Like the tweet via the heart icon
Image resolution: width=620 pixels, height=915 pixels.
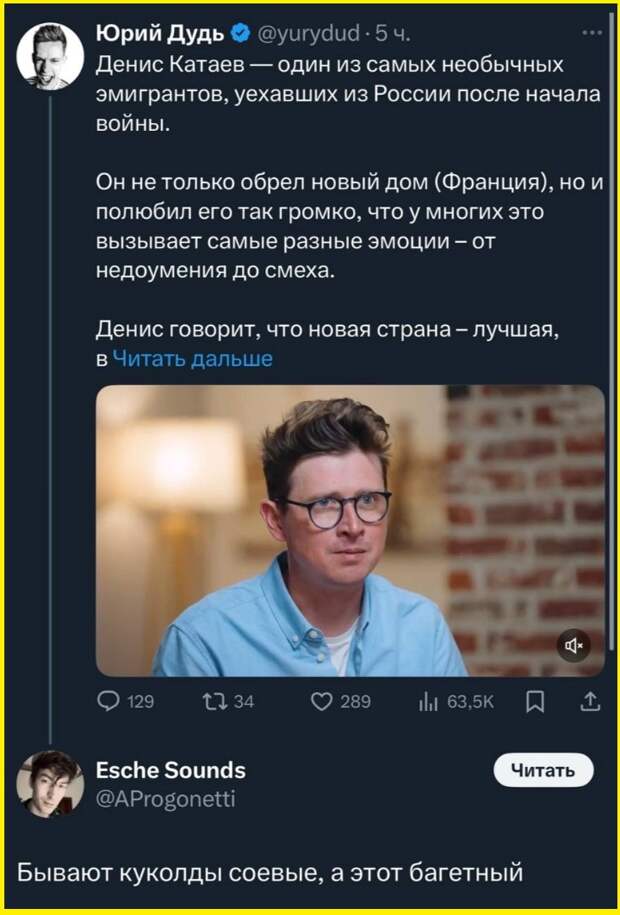point(322,701)
